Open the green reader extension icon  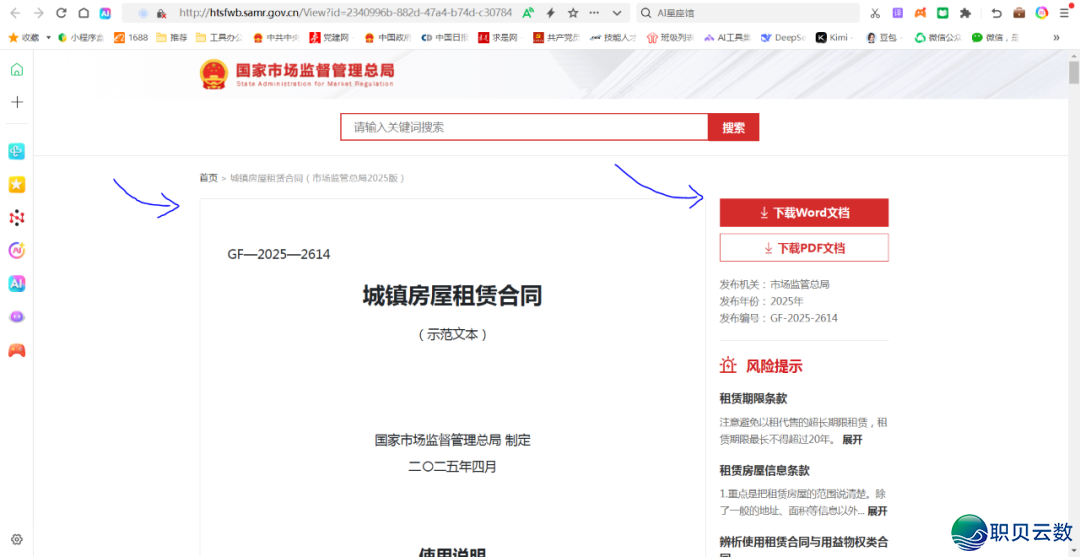point(942,12)
